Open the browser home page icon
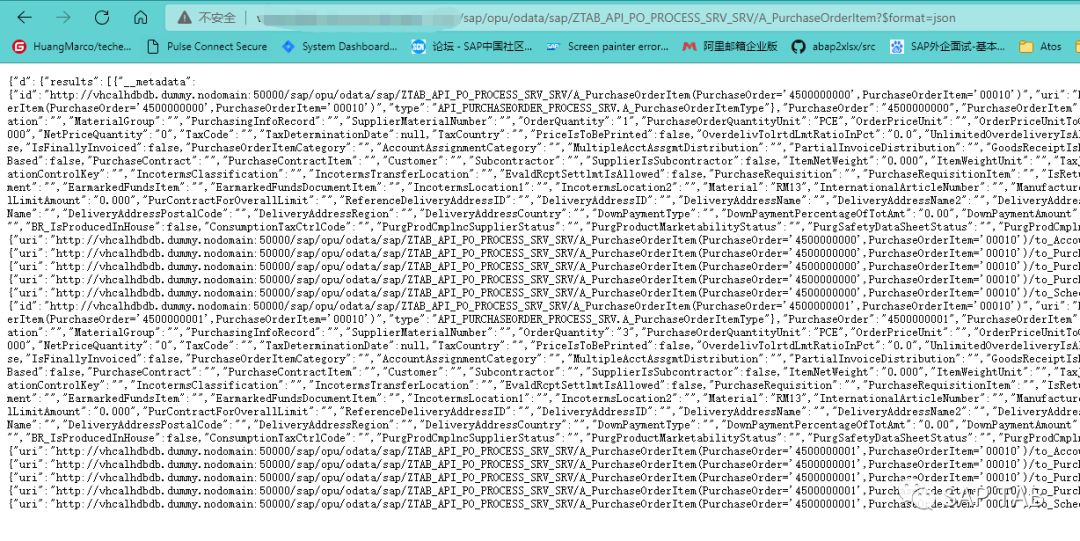 141,17
